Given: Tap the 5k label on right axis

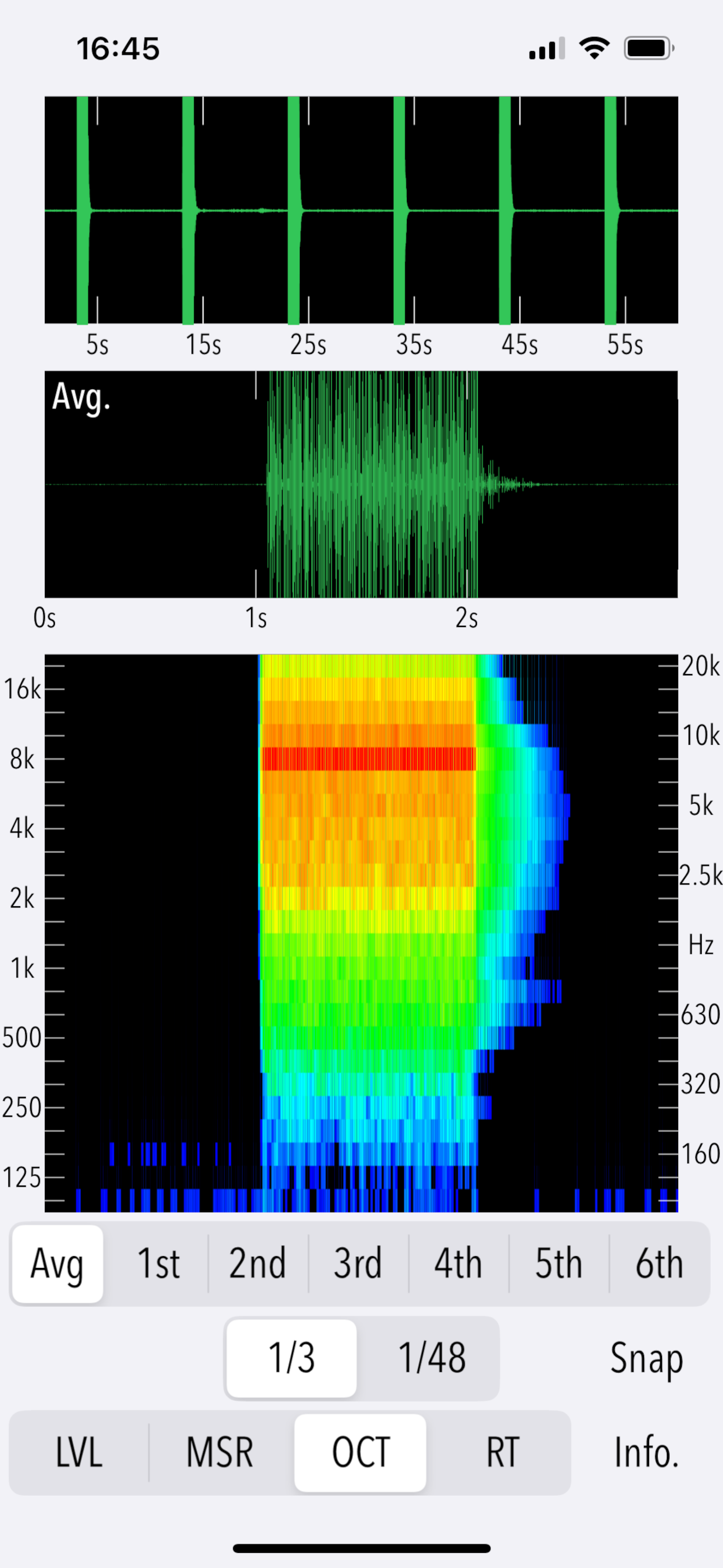Looking at the screenshot, I should pos(701,805).
